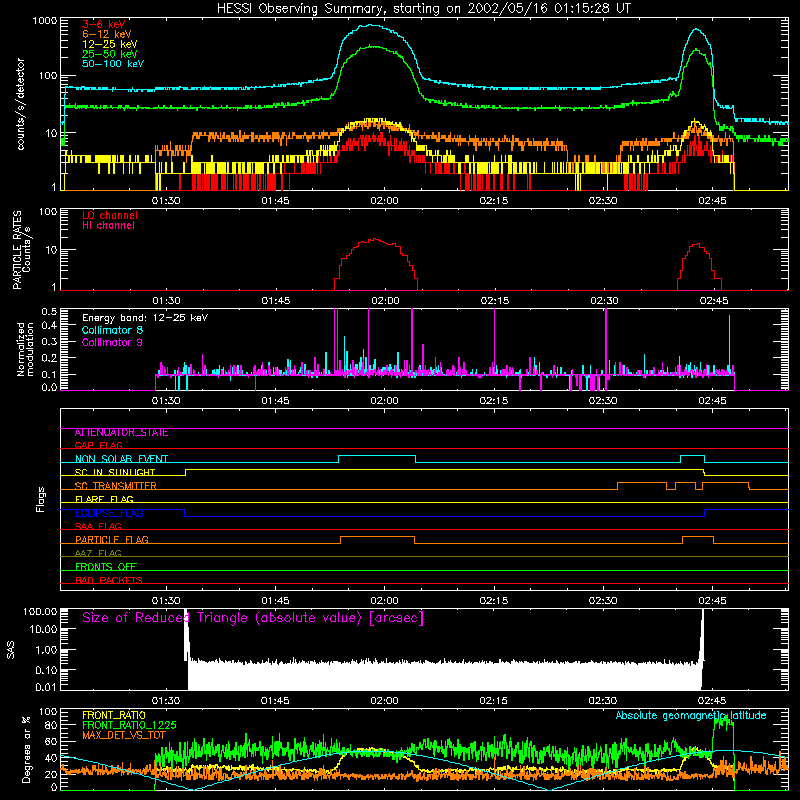Viewport: 800px width, 800px height.
Task: Click the 02:45 tick under SAS plot
Action: pyautogui.click(x=712, y=701)
